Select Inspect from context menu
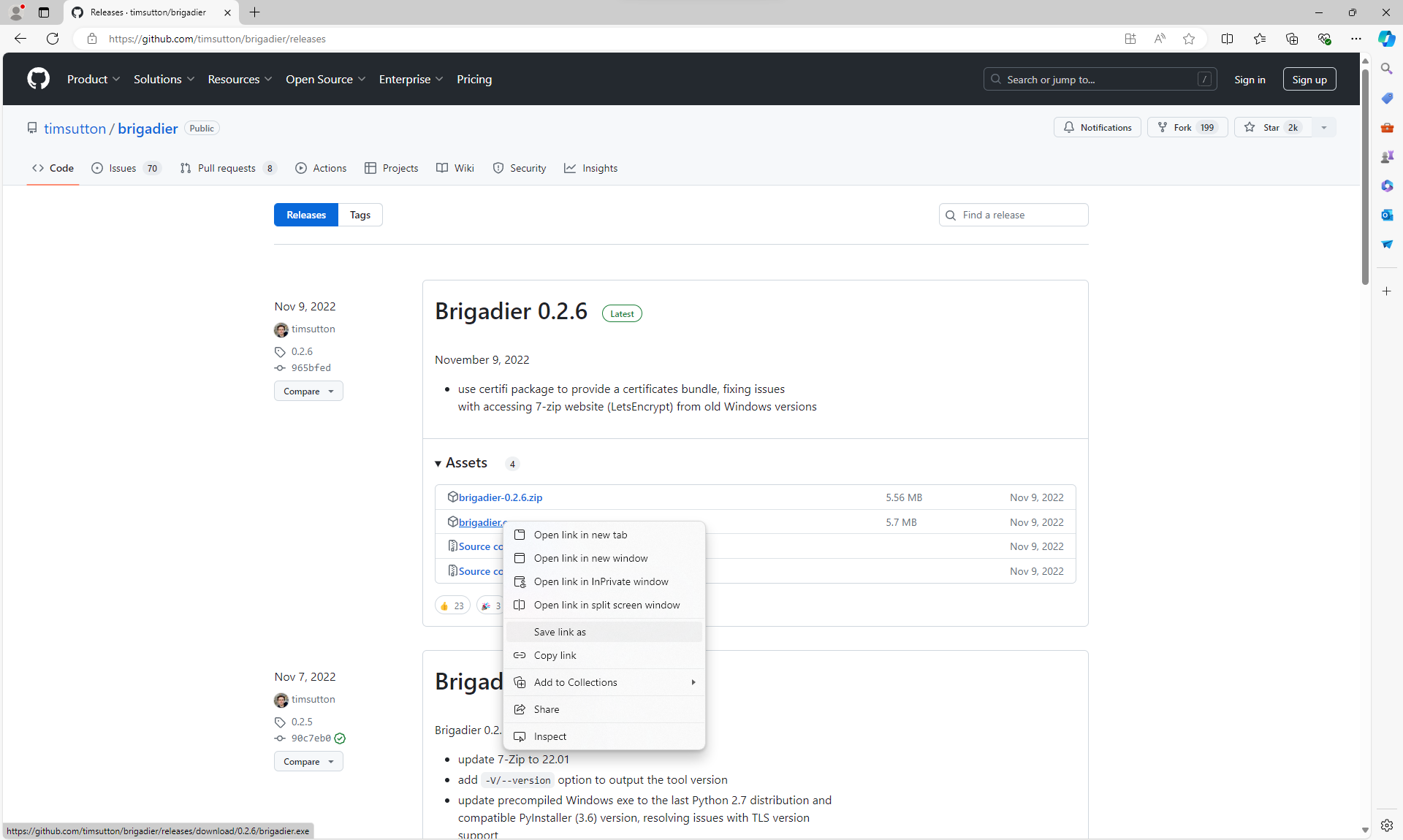The width and height of the screenshot is (1403, 840). click(604, 736)
